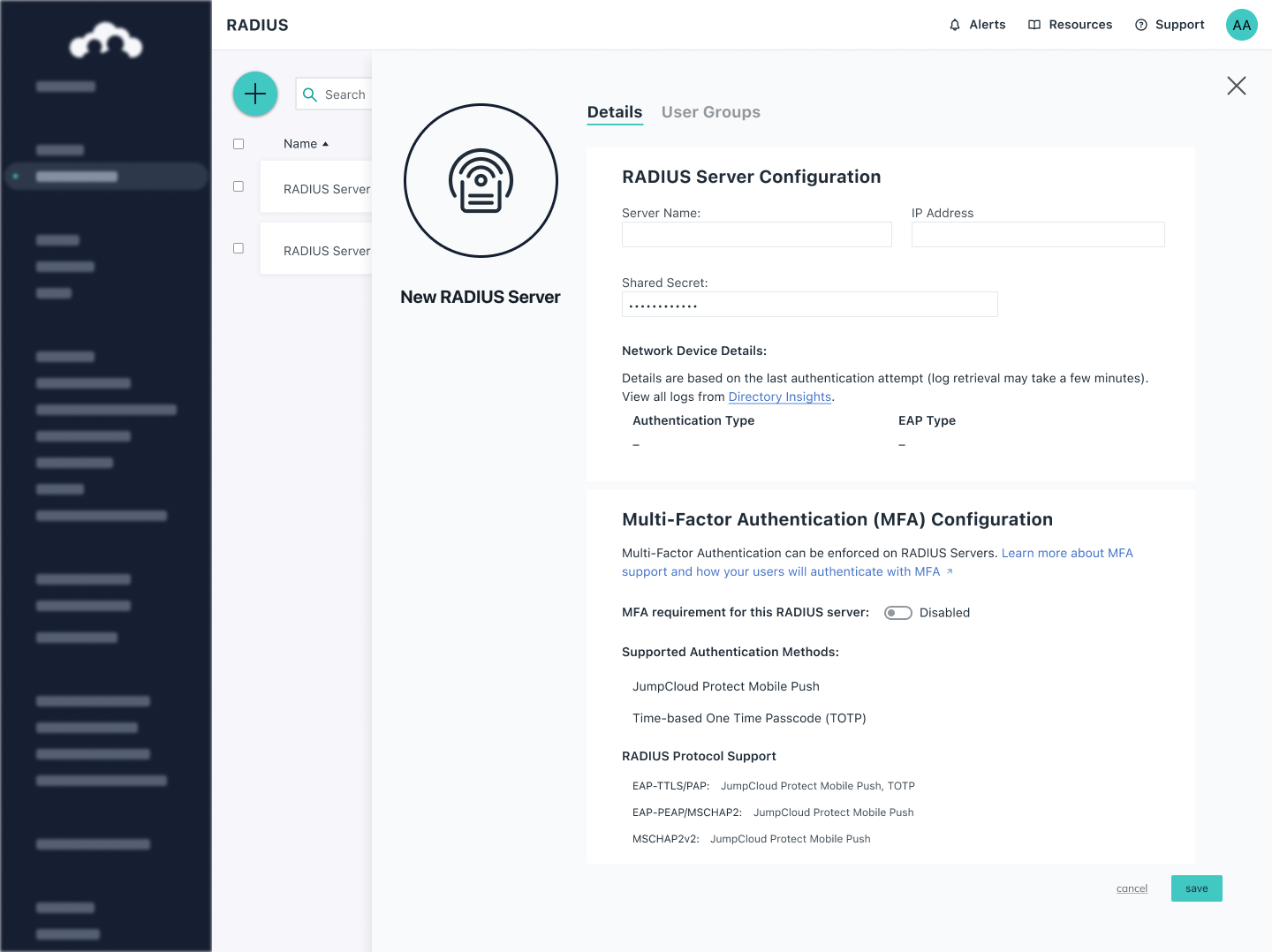Image resolution: width=1272 pixels, height=952 pixels.
Task: Select the highlighted active sidebar item
Action: (106, 176)
